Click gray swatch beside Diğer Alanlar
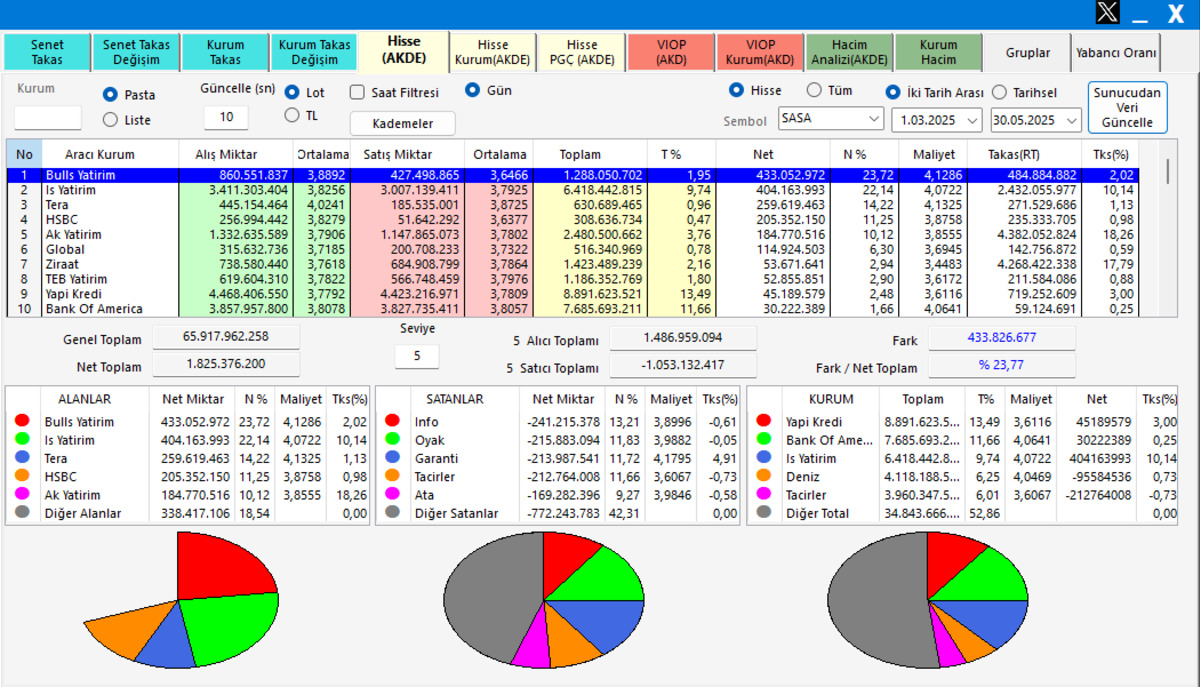The width and height of the screenshot is (1200, 687). tap(22, 513)
